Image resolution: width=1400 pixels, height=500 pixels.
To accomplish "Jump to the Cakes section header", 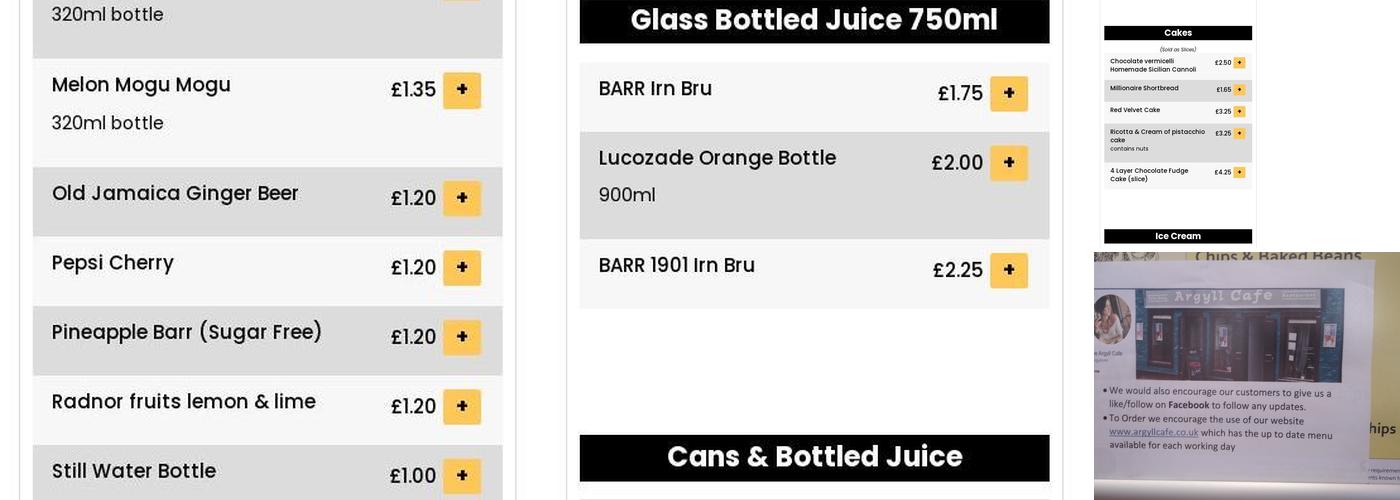I will (1177, 33).
